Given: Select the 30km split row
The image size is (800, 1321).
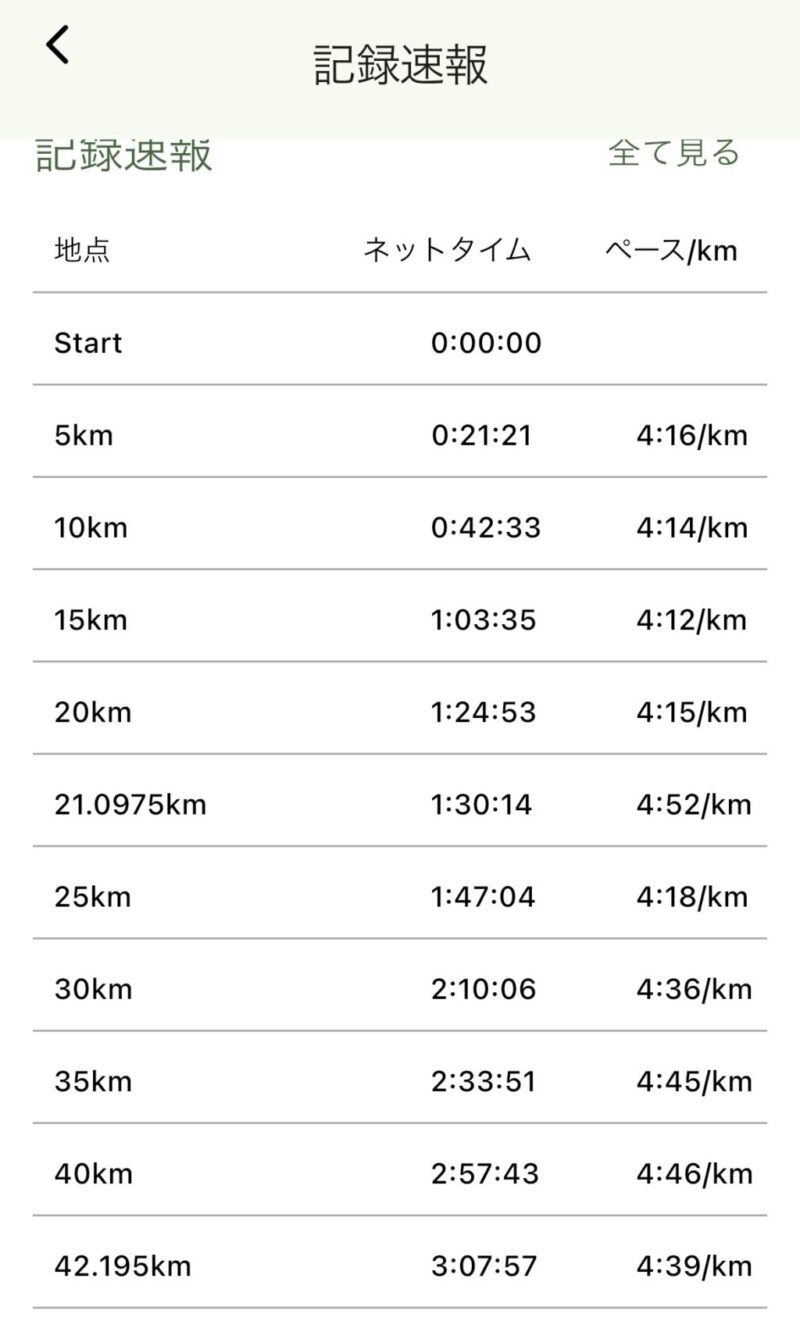Looking at the screenshot, I should point(399,989).
